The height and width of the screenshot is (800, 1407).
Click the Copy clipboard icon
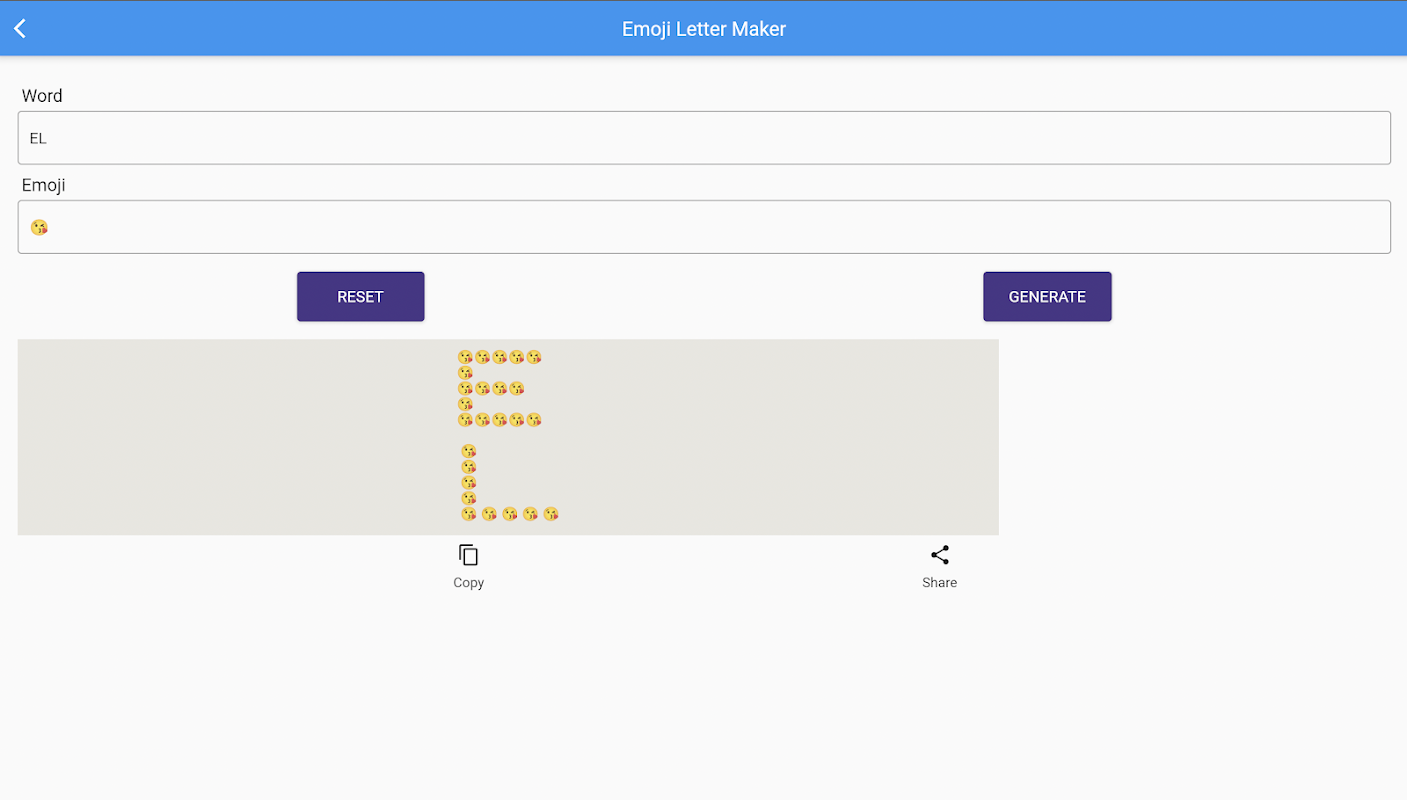point(468,555)
